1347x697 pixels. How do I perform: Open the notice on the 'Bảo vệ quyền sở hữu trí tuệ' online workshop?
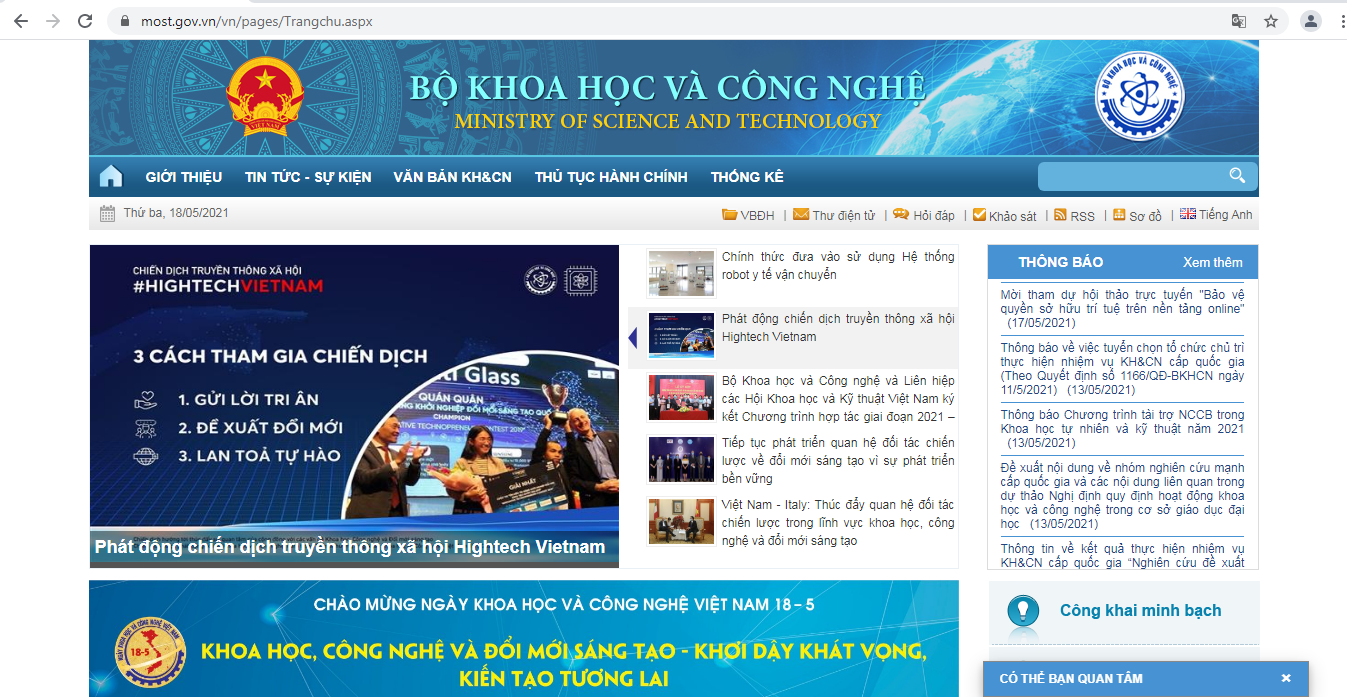point(1122,309)
